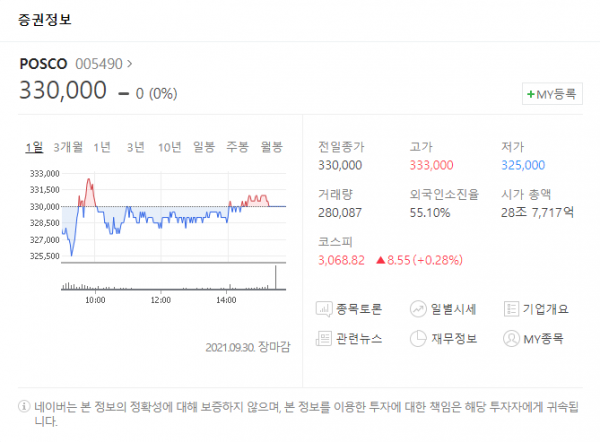This screenshot has height=442, width=600.
Task: Click the 고가 value 333,000
Action: click(431, 165)
